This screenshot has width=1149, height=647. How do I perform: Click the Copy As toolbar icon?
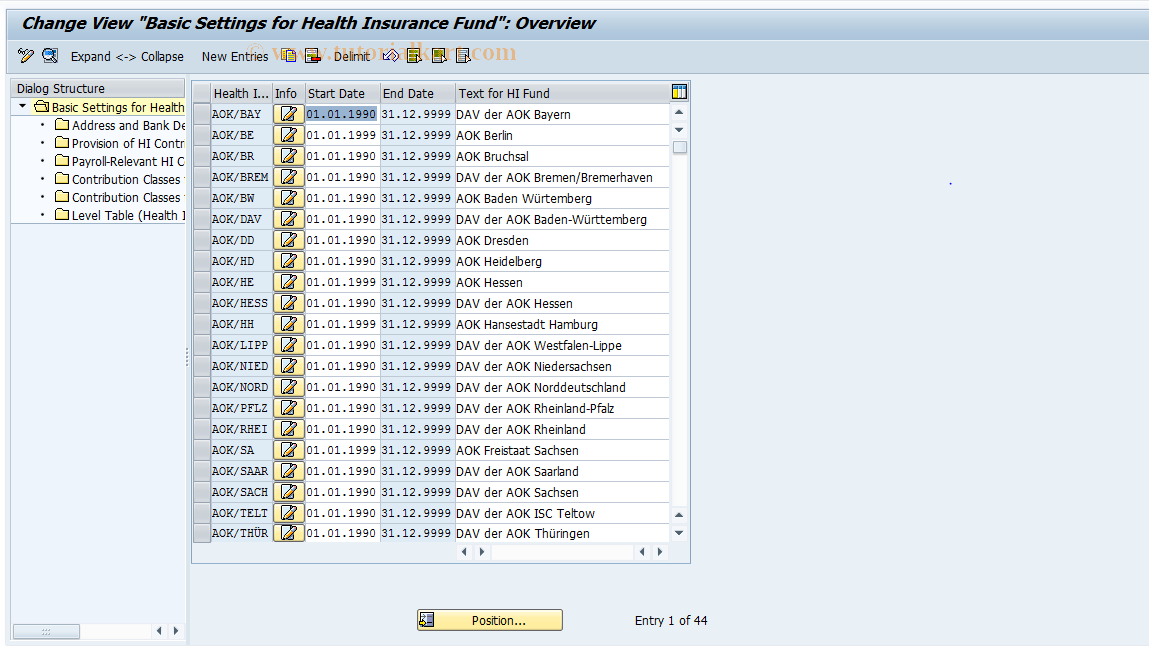(289, 56)
